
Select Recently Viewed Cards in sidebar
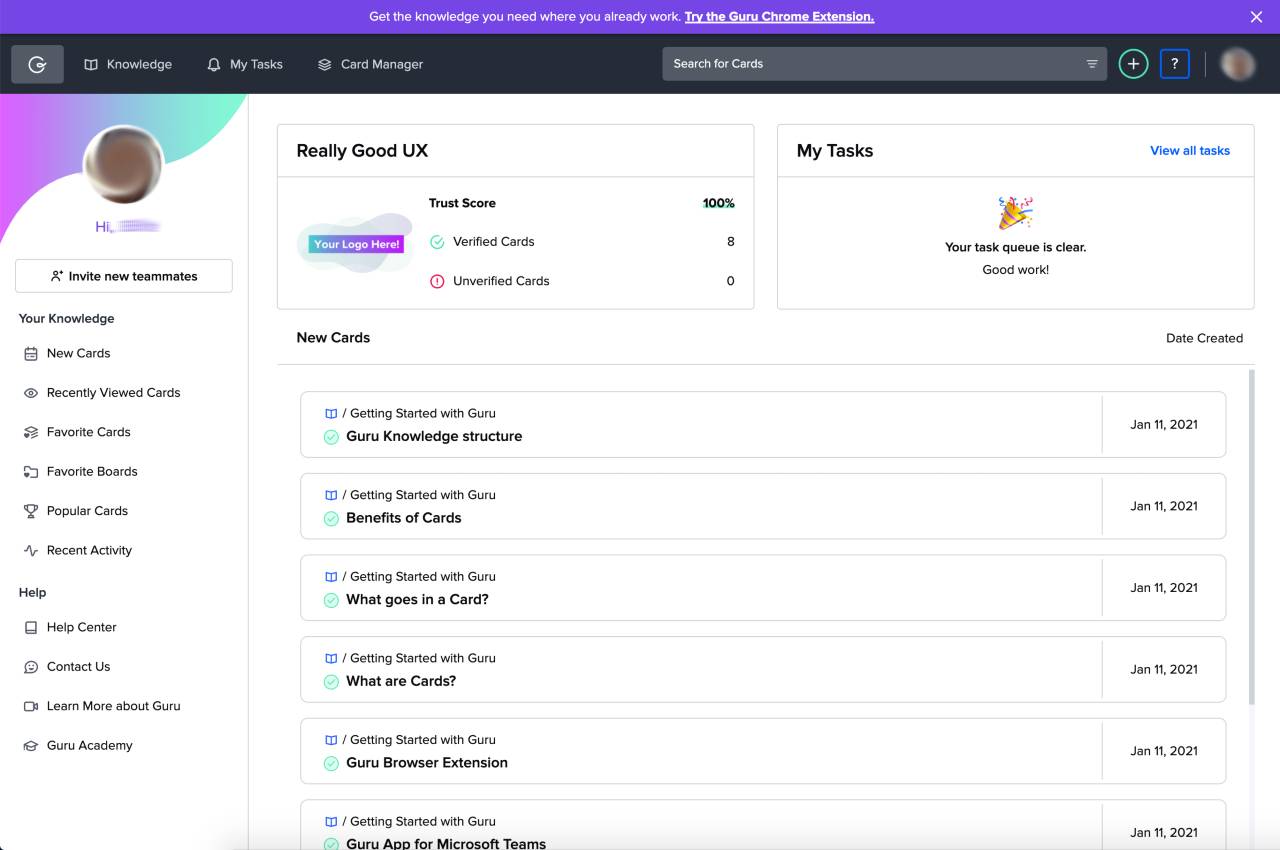coord(102,393)
